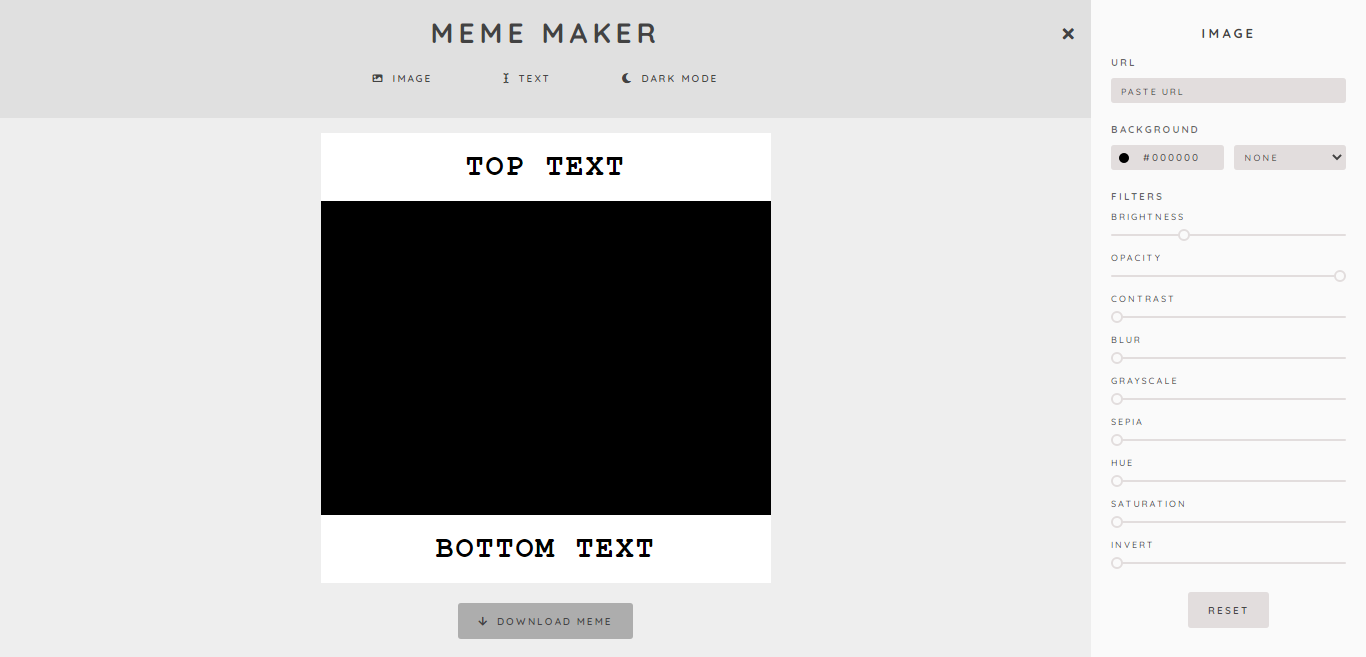Click the Opacity slider handle

coord(1340,276)
